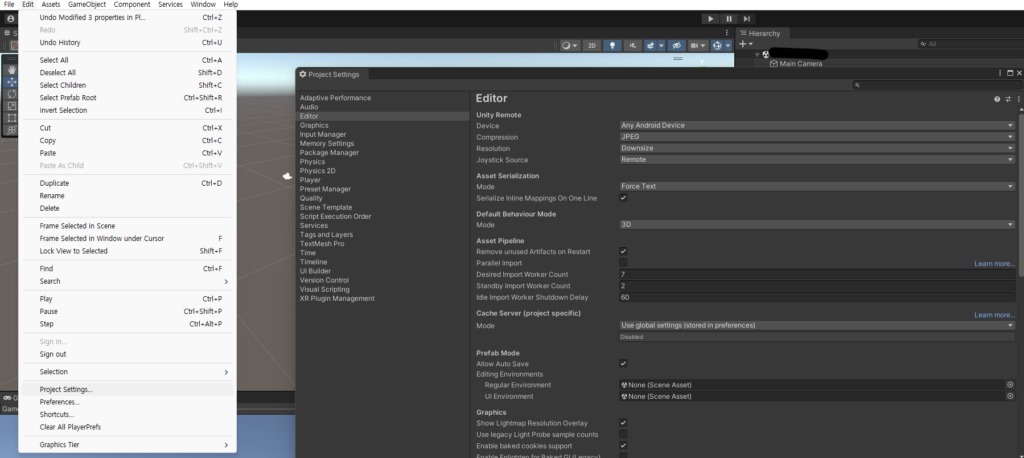
Task: Open Default Behaviour Mode 3D dropdown
Action: point(817,224)
